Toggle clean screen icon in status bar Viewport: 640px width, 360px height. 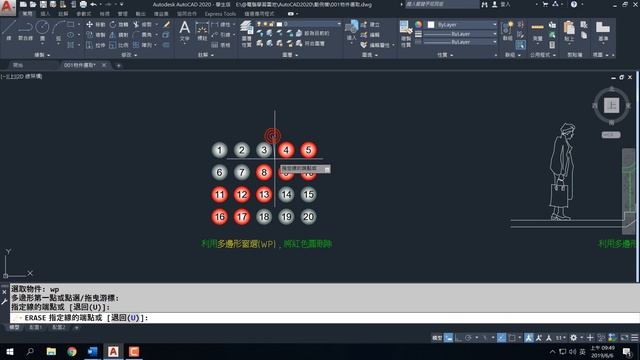624,338
